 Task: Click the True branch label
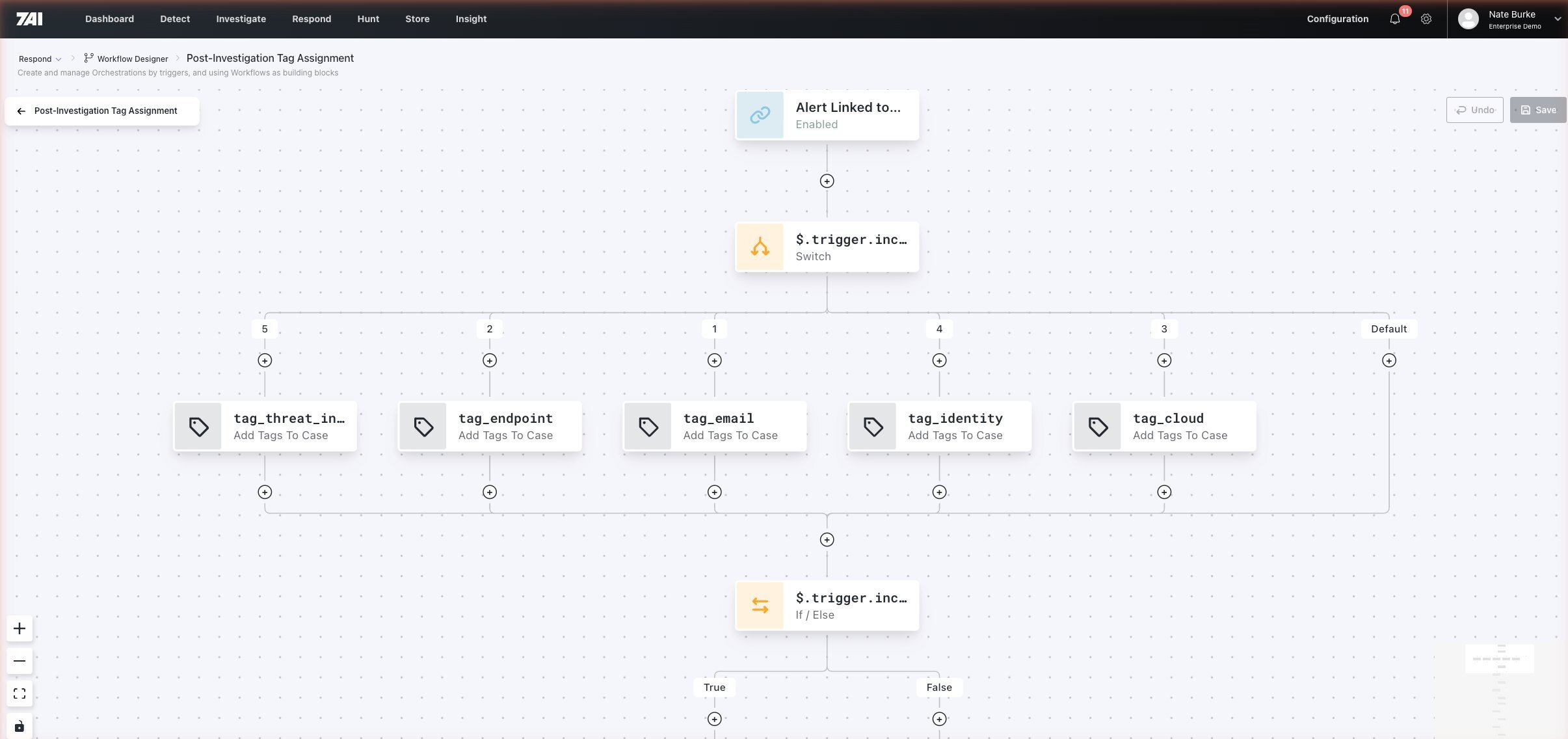pos(713,687)
